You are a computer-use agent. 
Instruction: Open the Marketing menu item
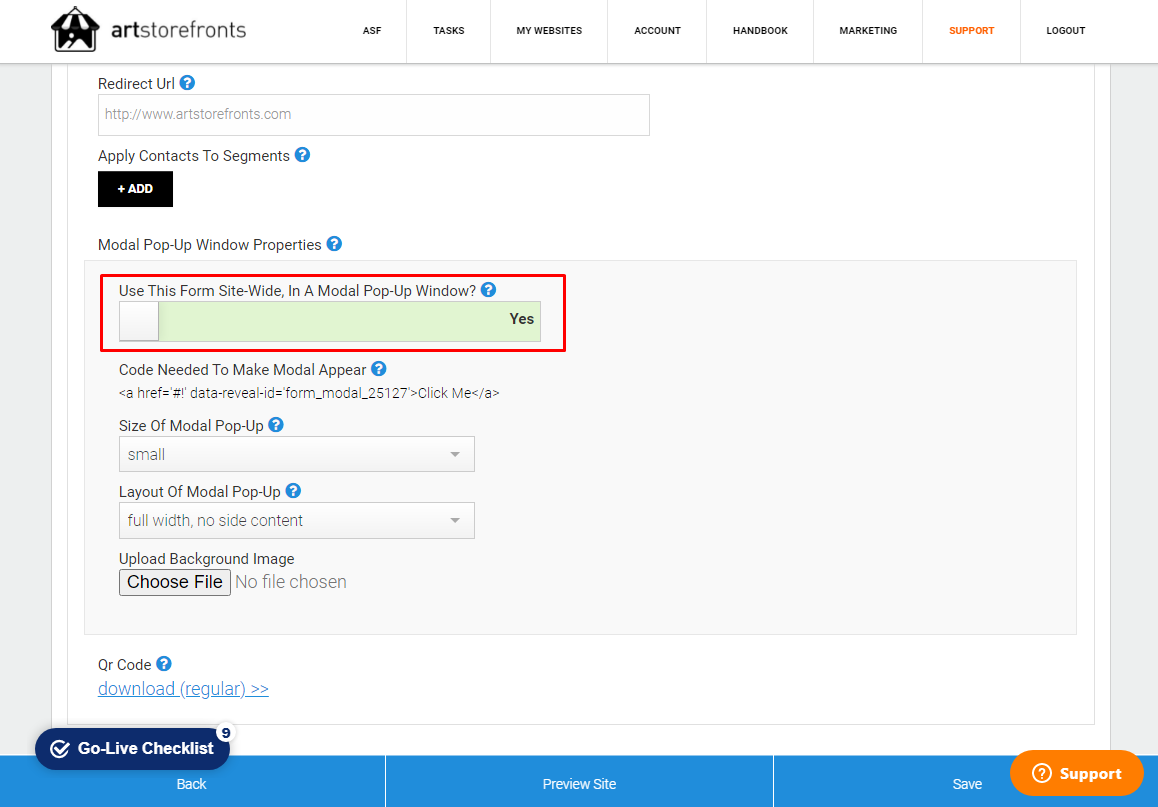[x=868, y=31]
